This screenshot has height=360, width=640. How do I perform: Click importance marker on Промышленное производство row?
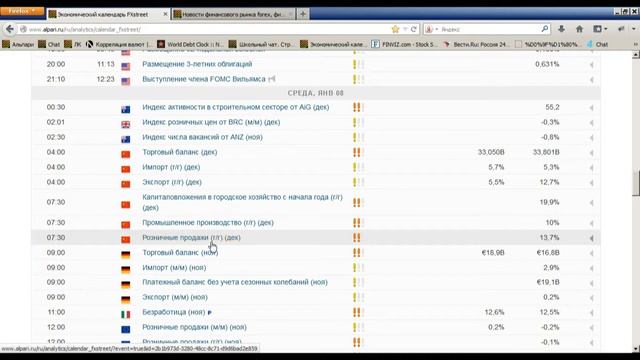358,223
